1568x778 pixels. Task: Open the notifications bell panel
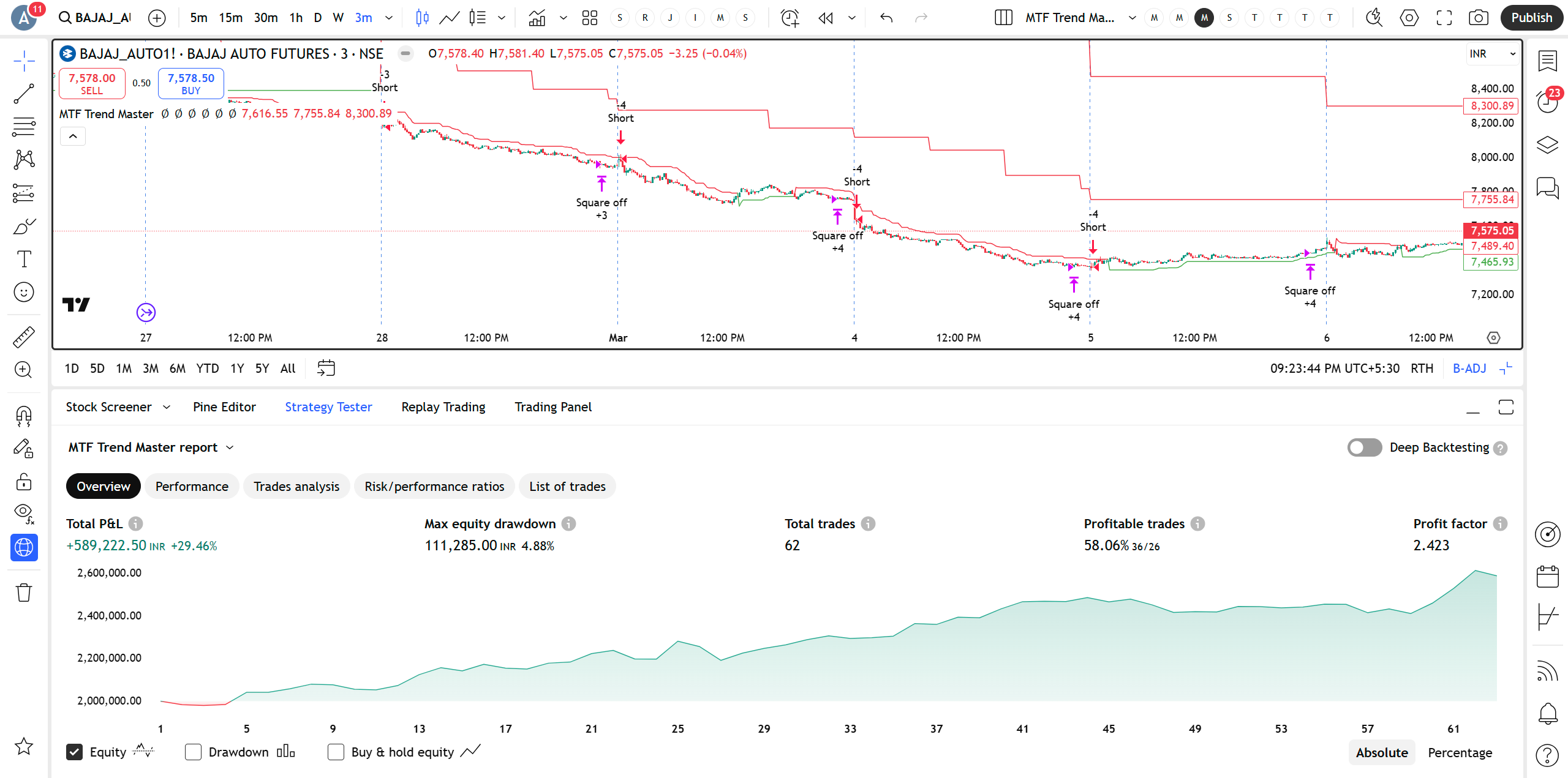tap(1548, 713)
